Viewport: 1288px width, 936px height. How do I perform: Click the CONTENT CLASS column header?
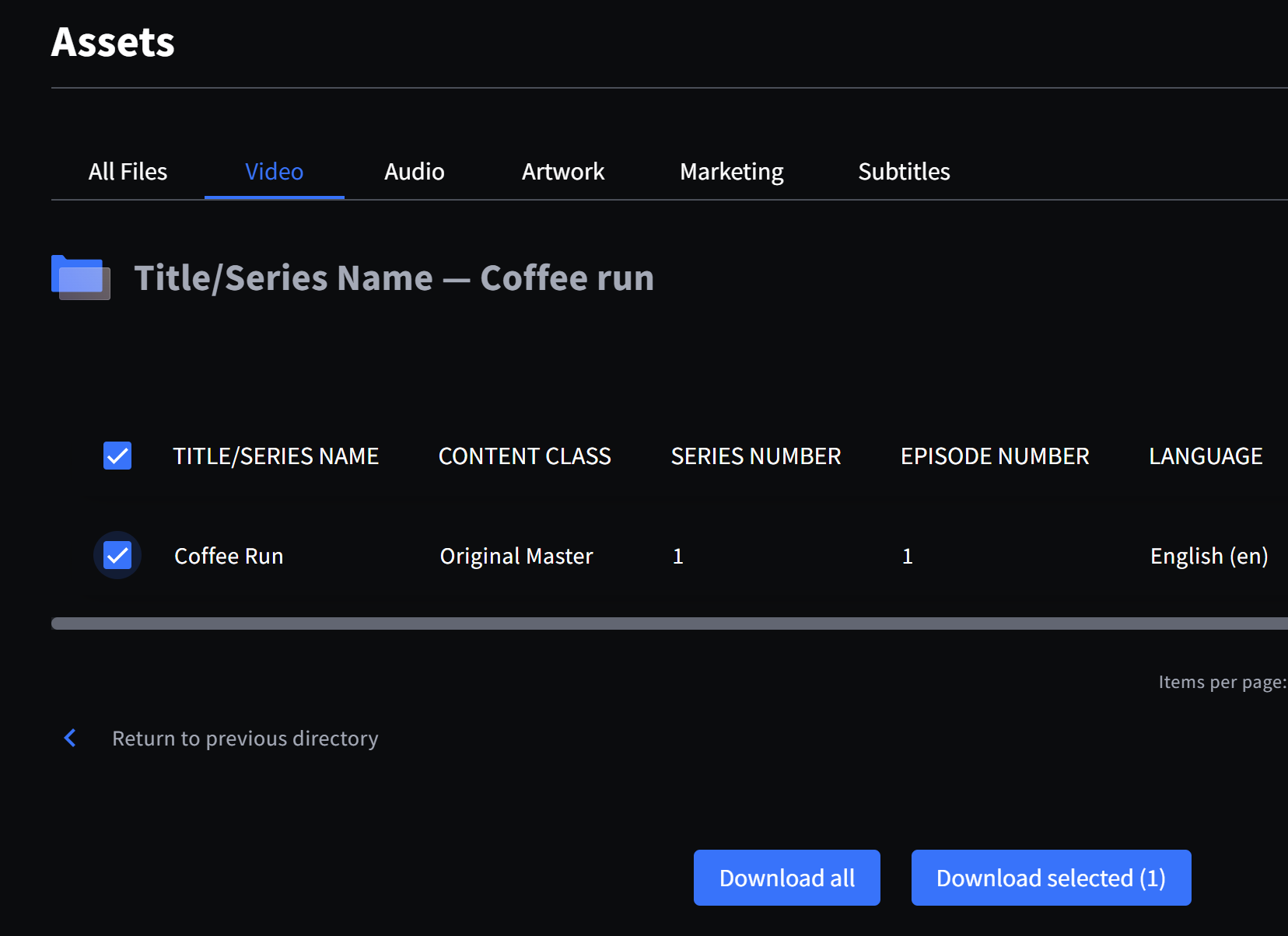click(525, 456)
